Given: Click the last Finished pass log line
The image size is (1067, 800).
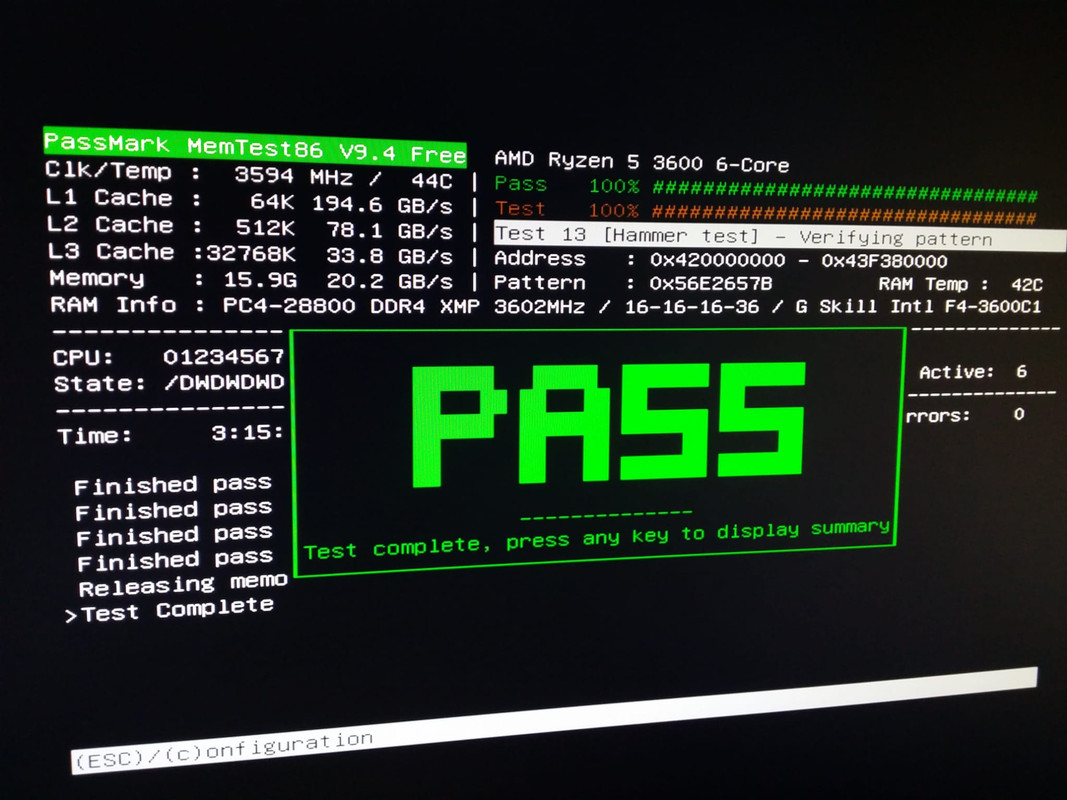Looking at the screenshot, I should coord(175,560).
